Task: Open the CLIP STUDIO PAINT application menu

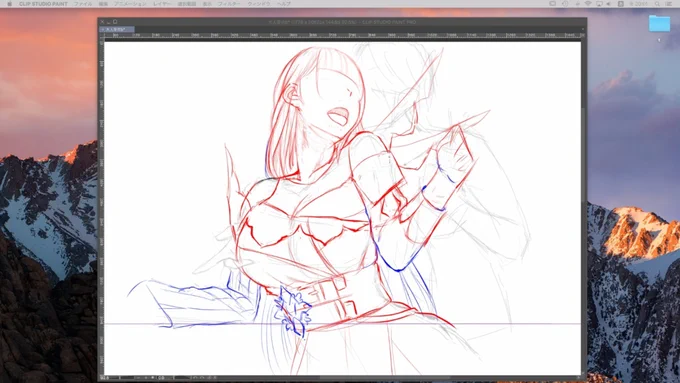Action: click(x=43, y=3)
